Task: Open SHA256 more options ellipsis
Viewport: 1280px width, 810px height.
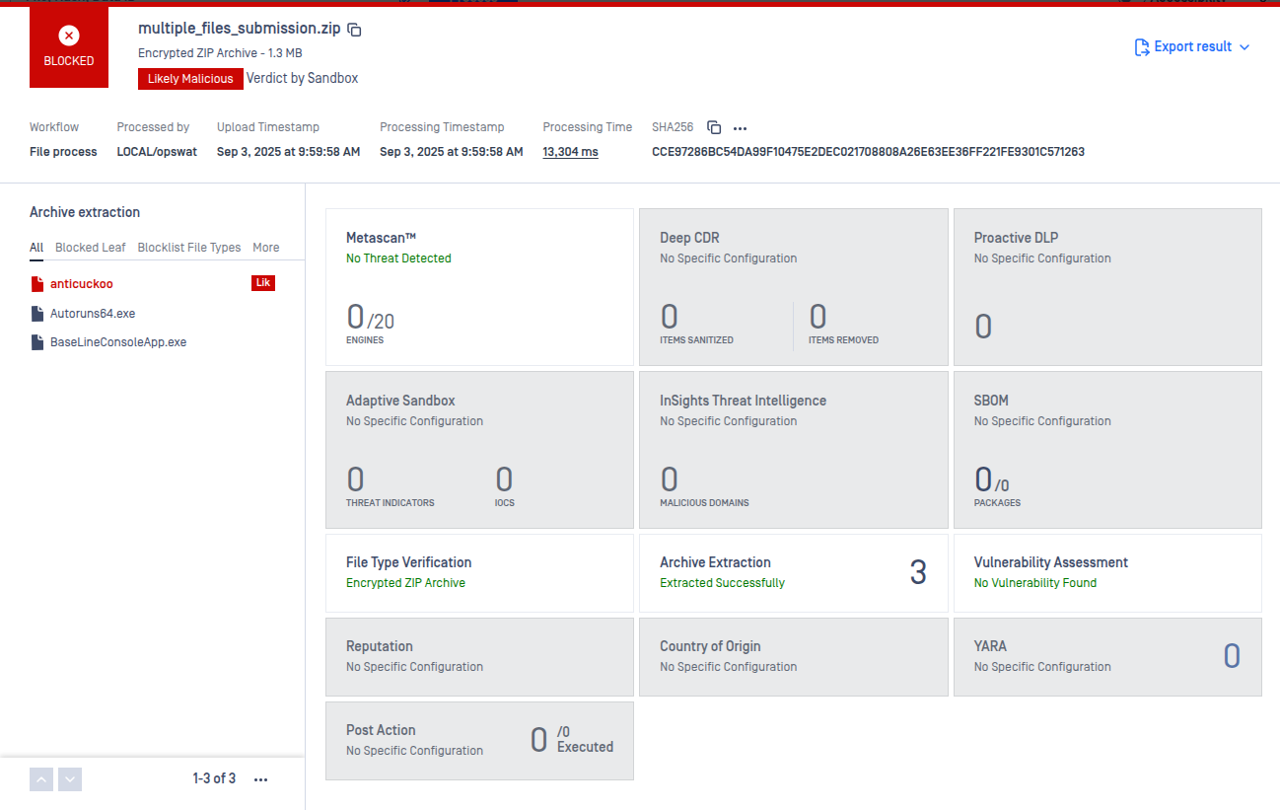Action: click(x=740, y=128)
